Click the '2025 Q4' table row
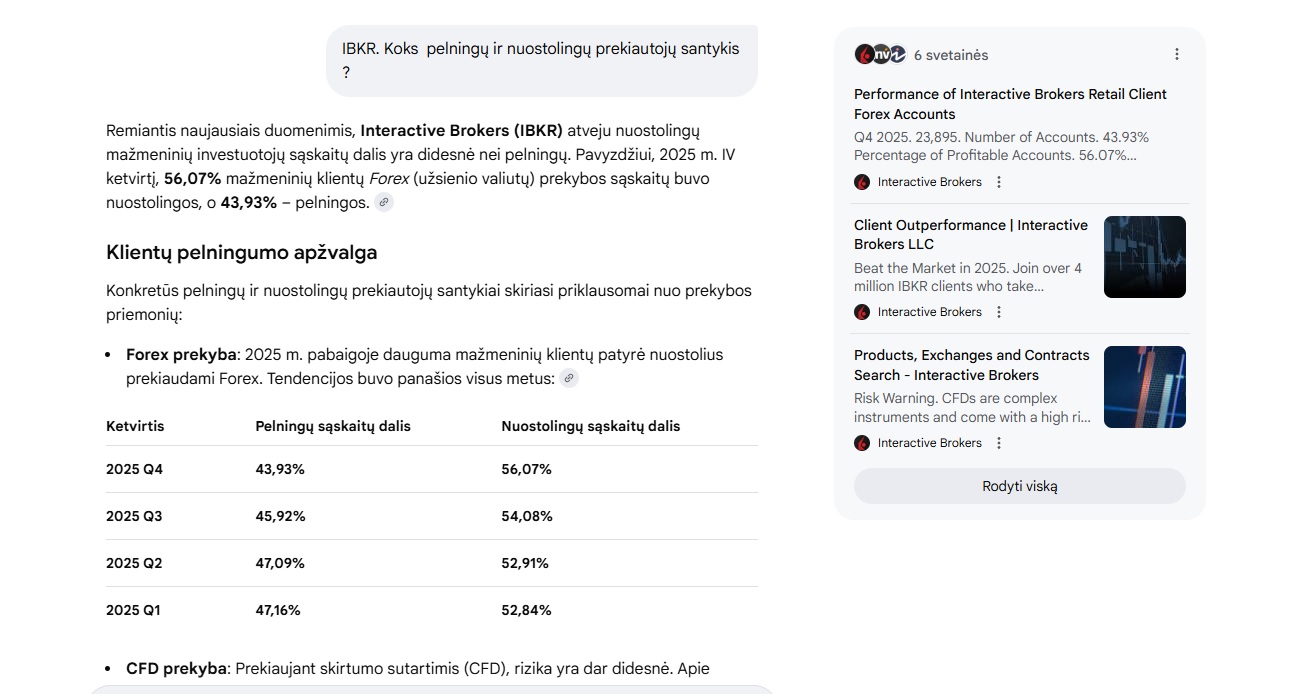Viewport: 1305px width, 694px height. (432, 469)
